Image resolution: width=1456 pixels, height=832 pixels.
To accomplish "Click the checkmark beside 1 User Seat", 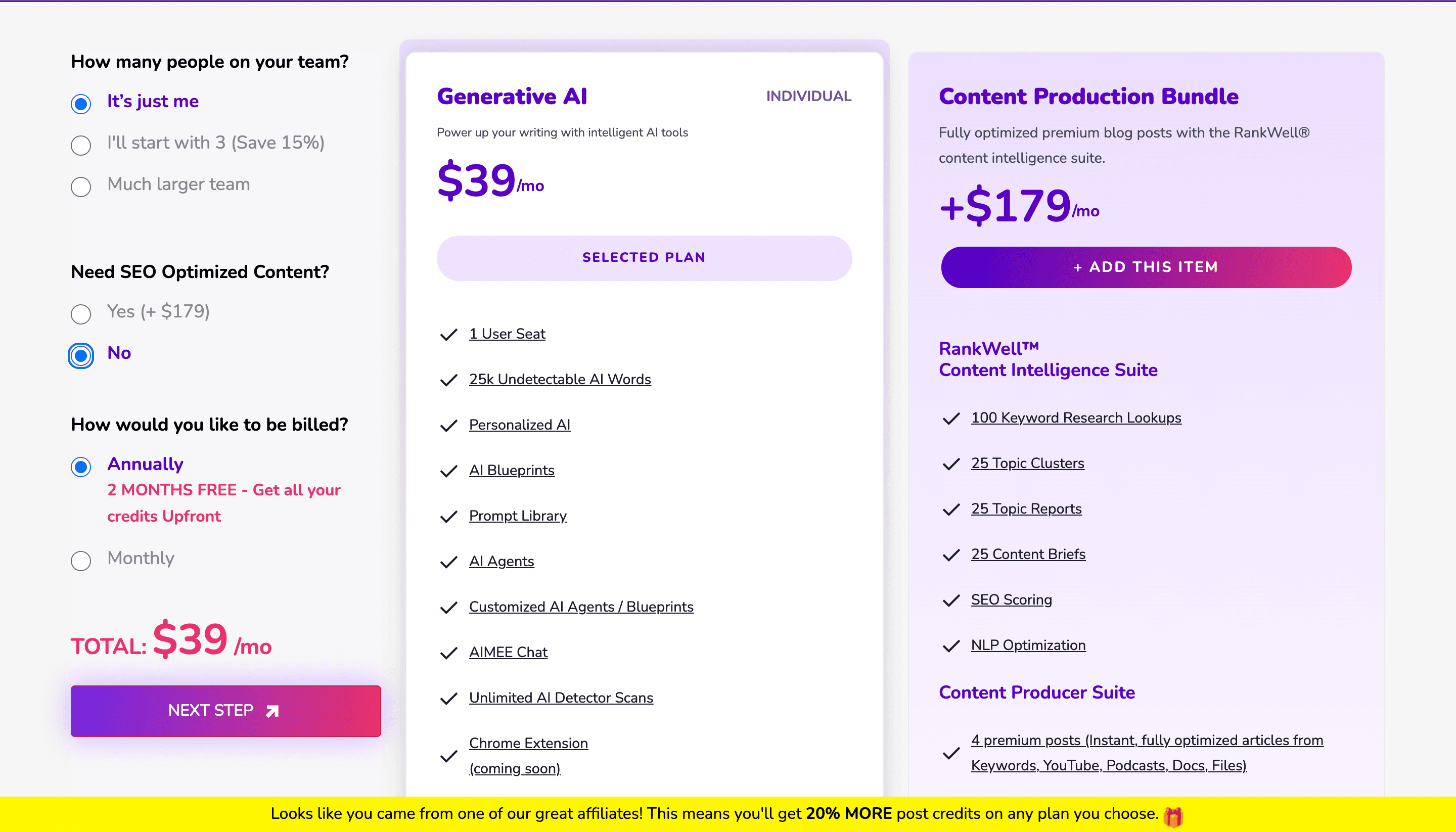I will pyautogui.click(x=449, y=334).
